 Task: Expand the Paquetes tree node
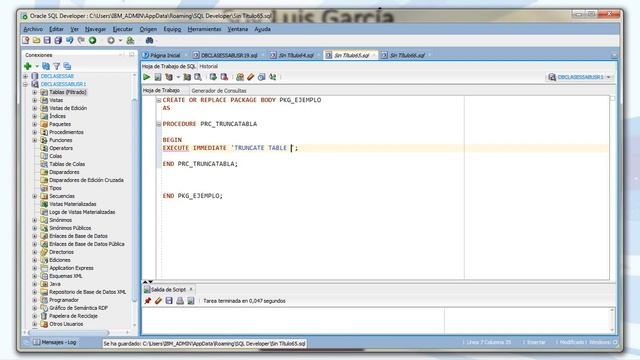tap(35, 124)
